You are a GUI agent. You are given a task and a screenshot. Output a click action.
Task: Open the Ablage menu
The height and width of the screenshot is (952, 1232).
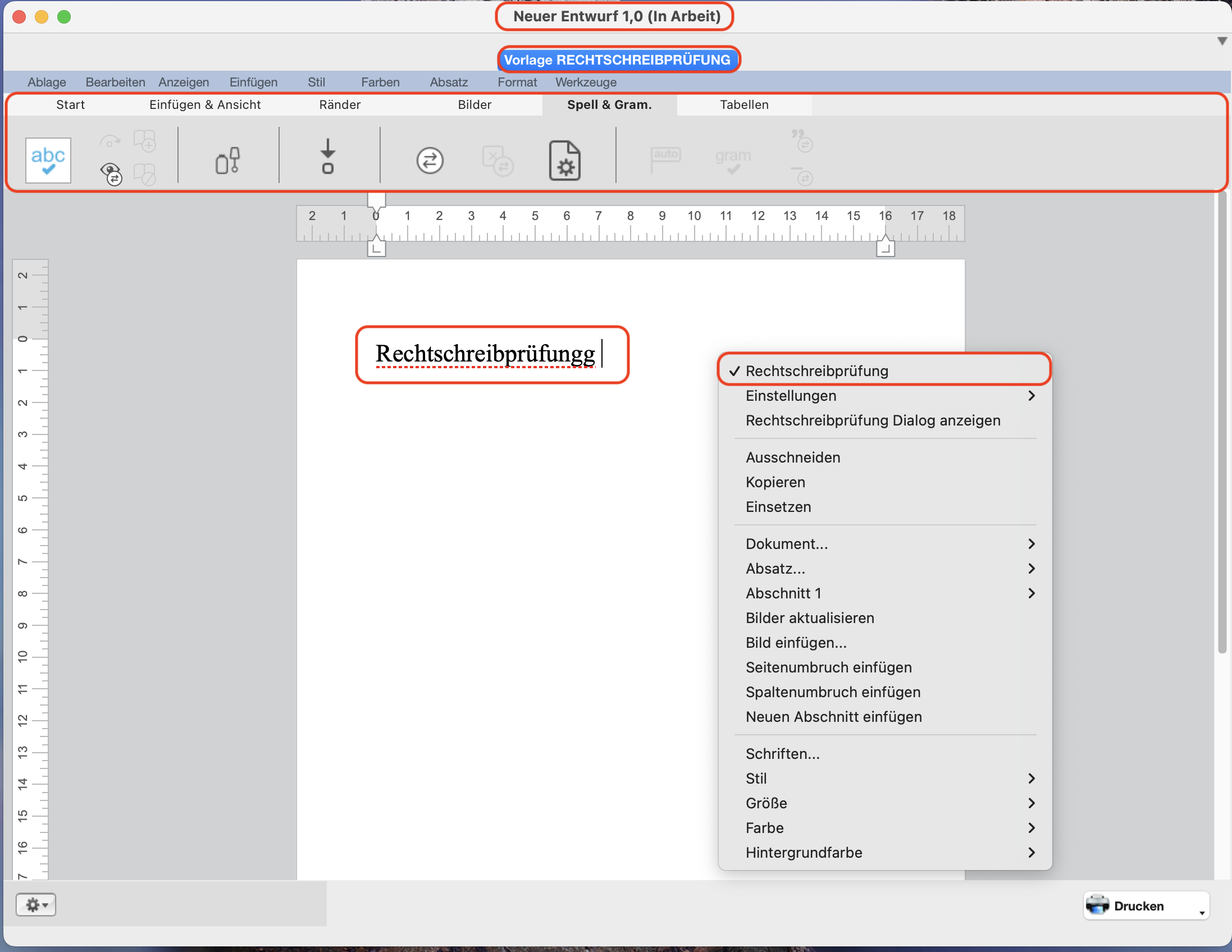pos(47,82)
